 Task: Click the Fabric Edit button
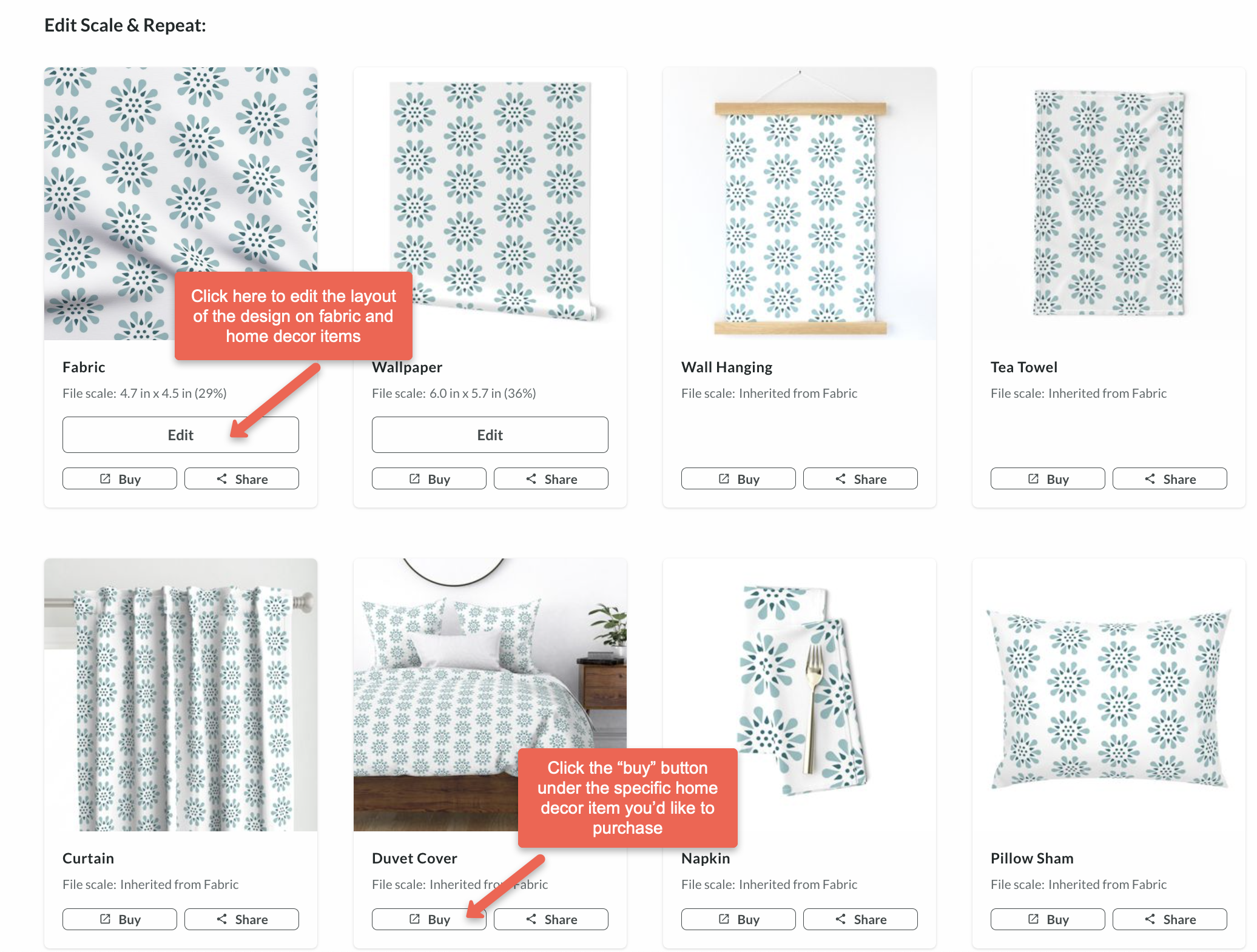pyautogui.click(x=180, y=434)
